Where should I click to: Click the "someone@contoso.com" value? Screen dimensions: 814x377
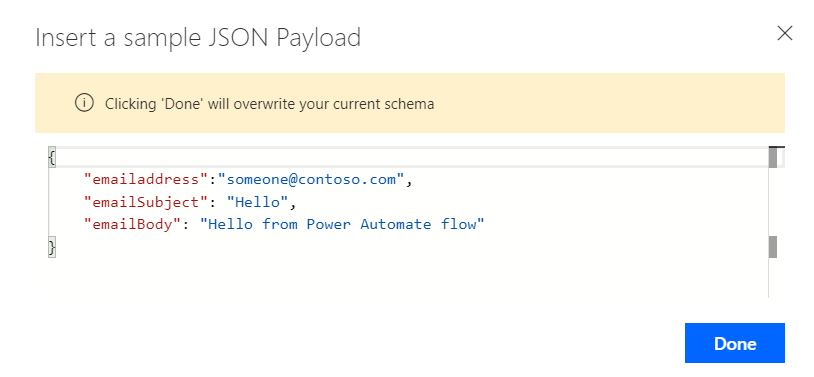pos(311,180)
